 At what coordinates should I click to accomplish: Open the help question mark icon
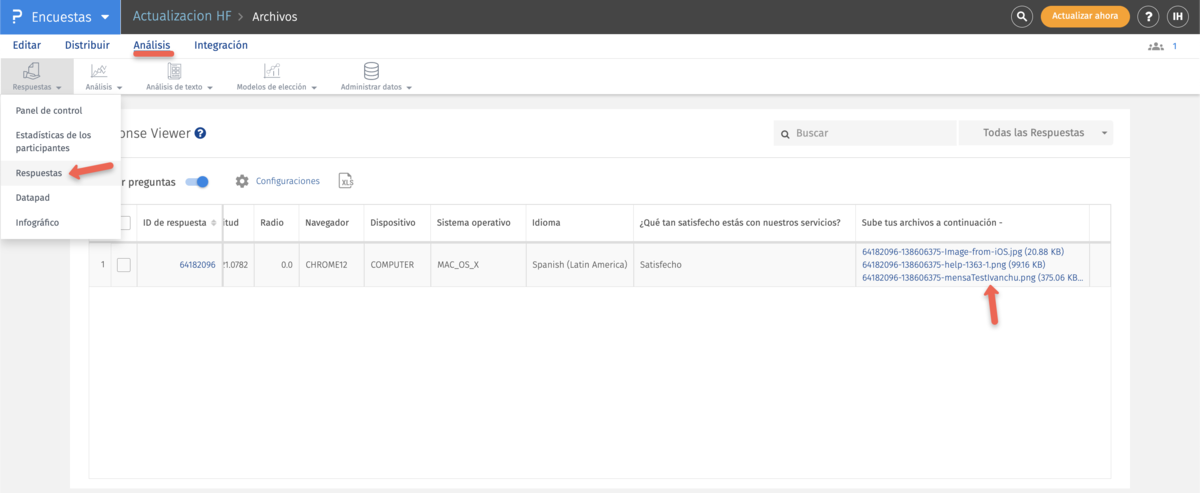1148,17
